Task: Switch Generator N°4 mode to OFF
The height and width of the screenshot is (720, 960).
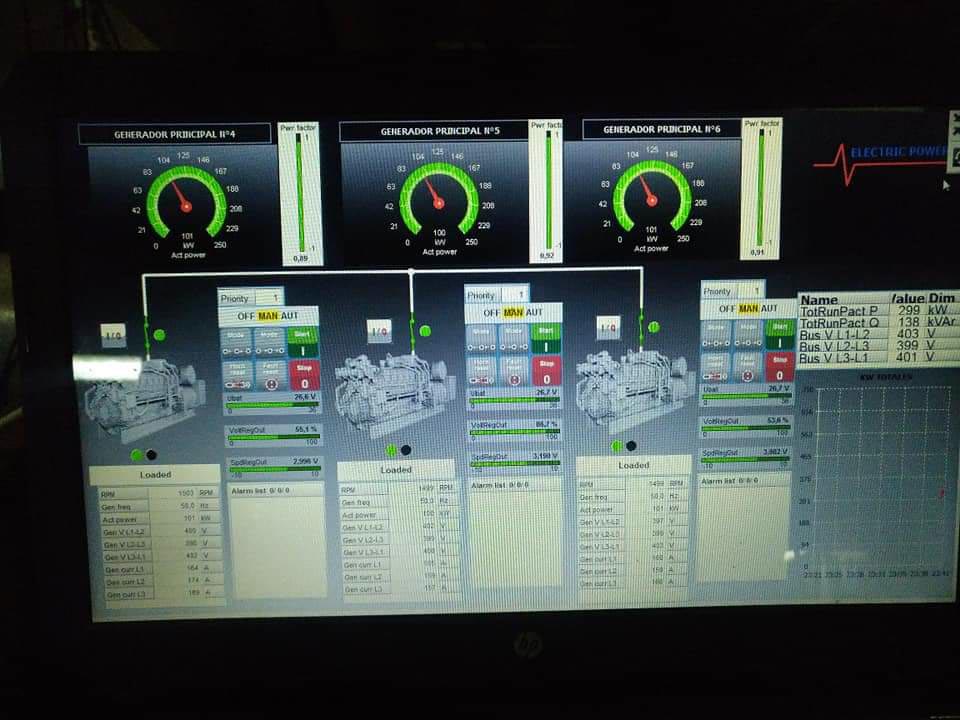Action: pos(240,316)
